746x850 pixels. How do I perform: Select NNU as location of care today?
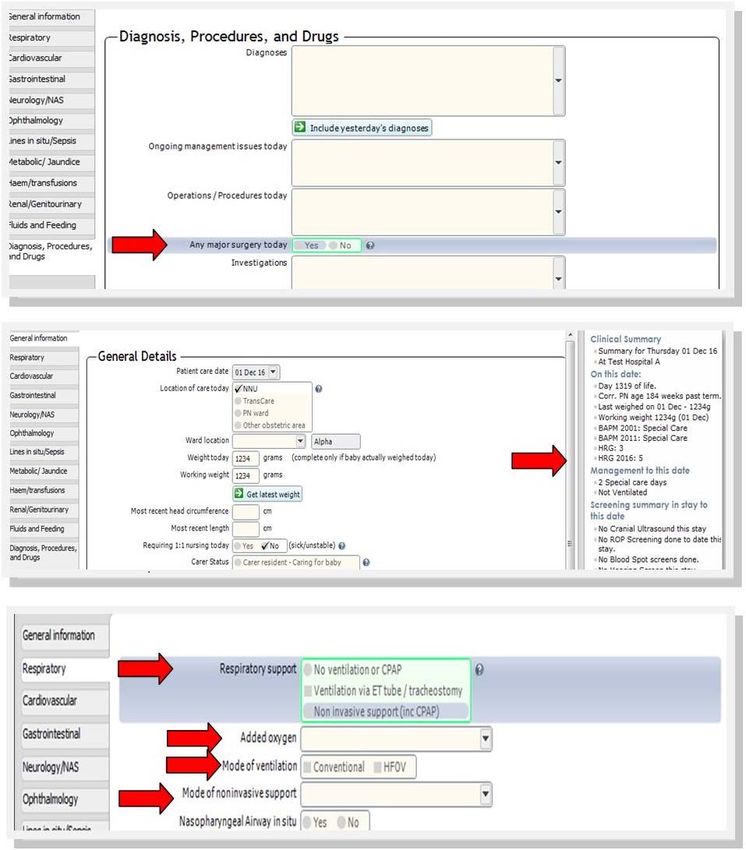[x=247, y=389]
